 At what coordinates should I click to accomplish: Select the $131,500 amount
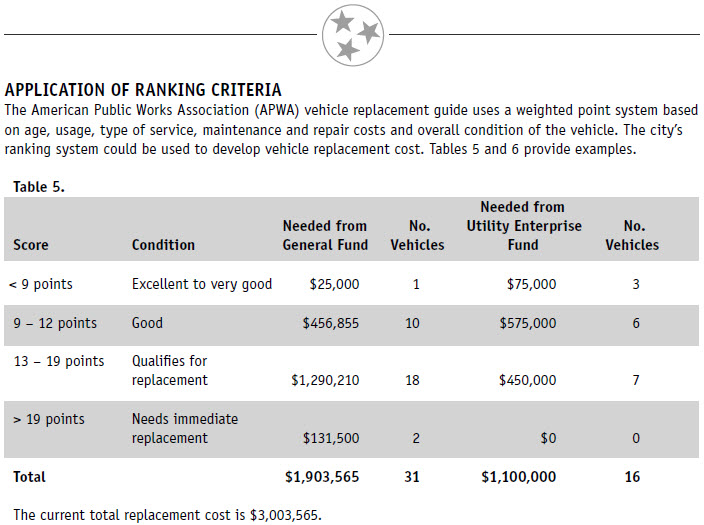point(331,438)
